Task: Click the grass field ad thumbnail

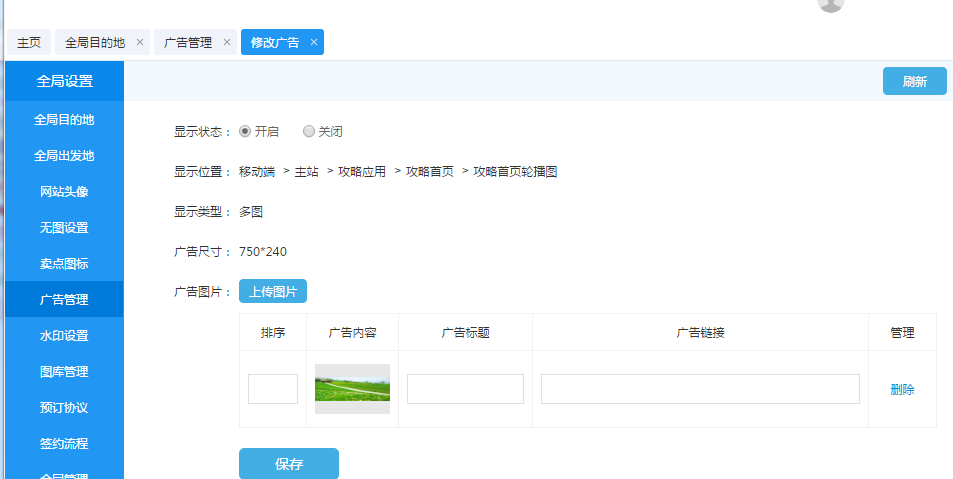Action: (x=352, y=389)
